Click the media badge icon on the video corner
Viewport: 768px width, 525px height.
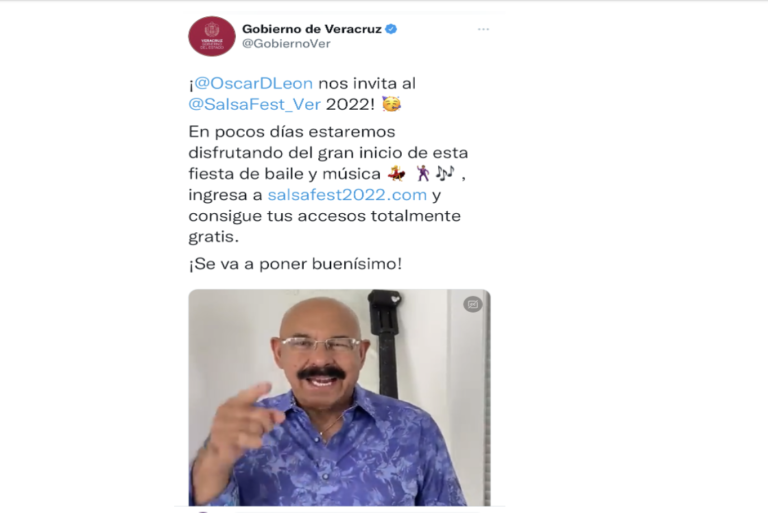coord(473,305)
